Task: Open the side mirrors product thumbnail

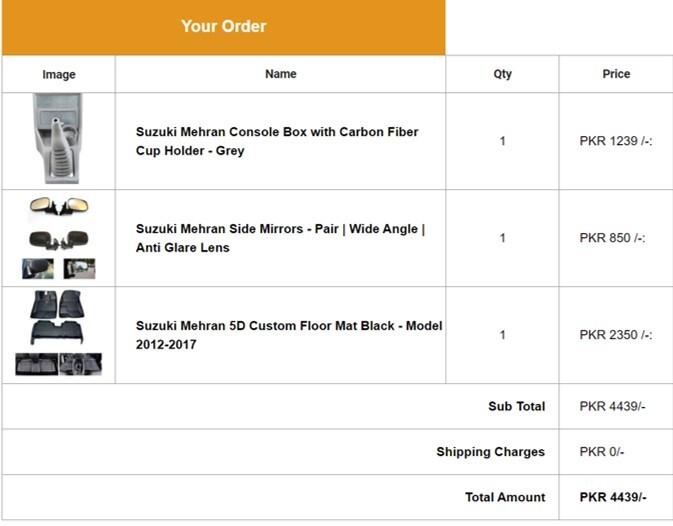Action: coord(59,238)
